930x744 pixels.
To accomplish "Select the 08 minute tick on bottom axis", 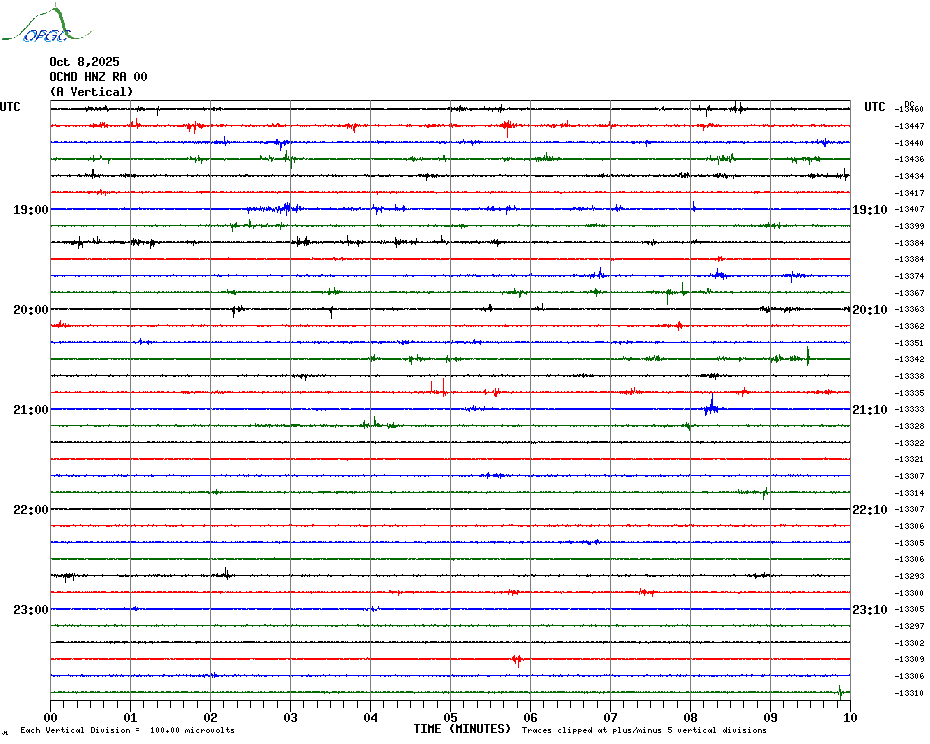I will coord(690,717).
